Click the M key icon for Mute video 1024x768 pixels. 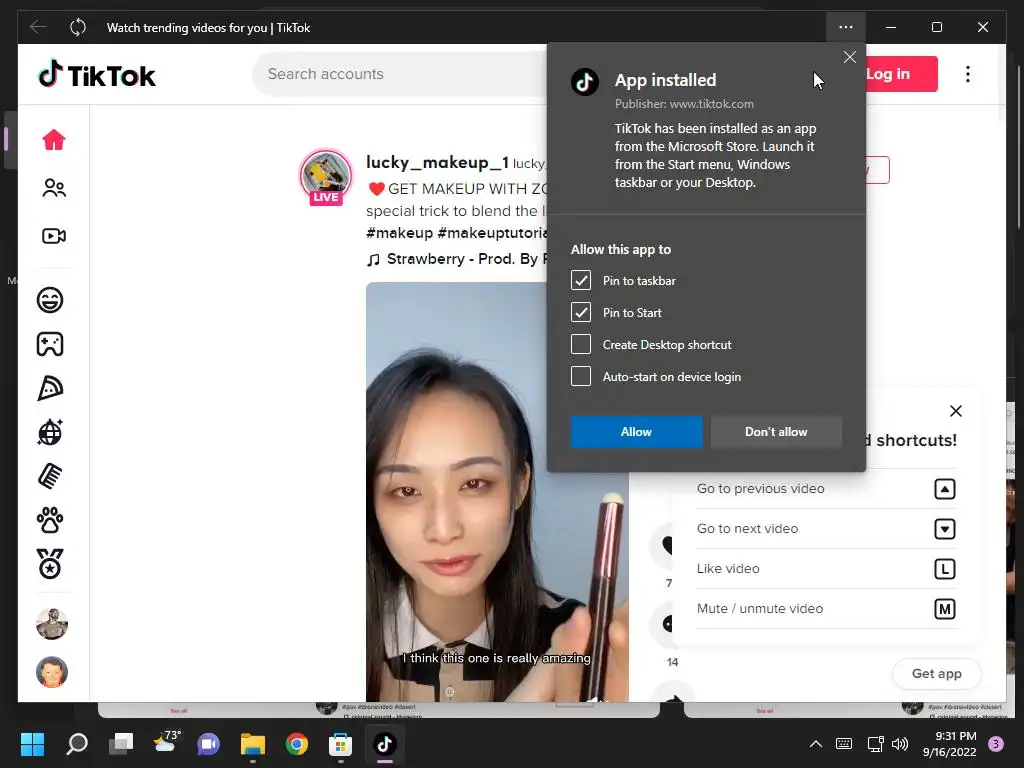tap(944, 609)
